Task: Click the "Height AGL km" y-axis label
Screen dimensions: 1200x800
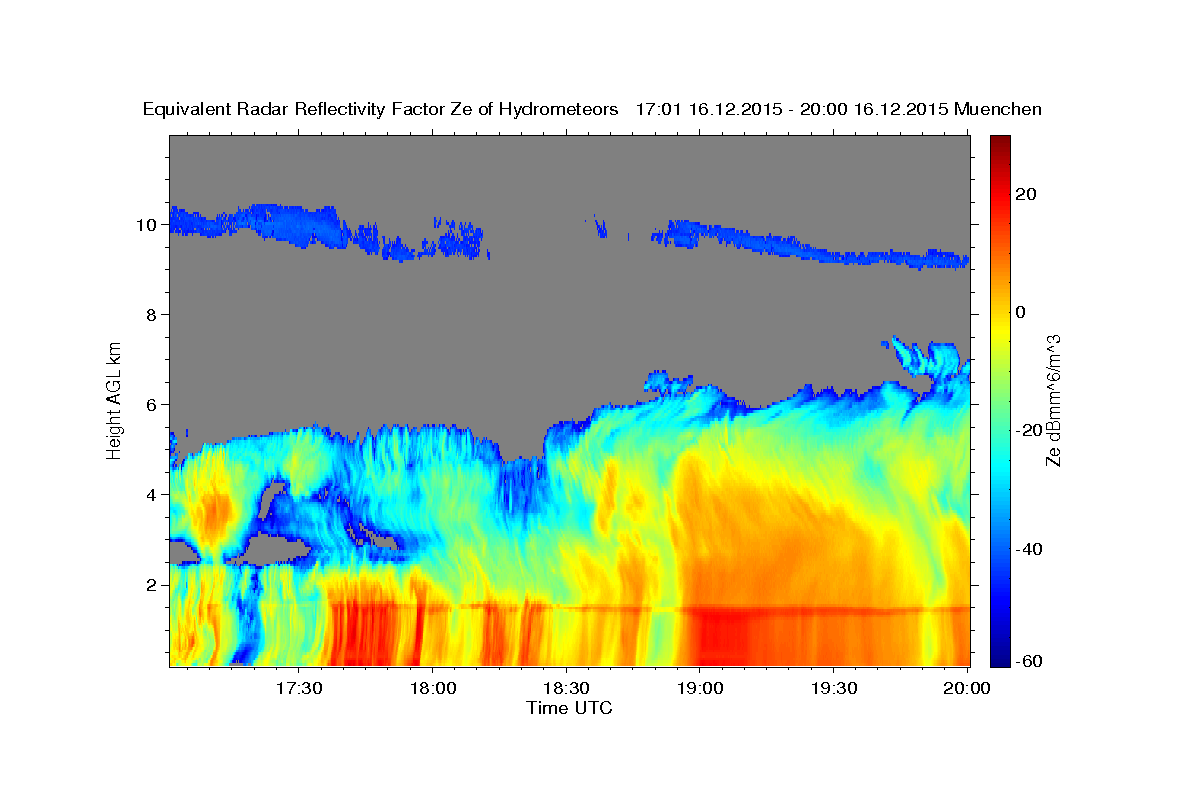Action: click(x=115, y=401)
